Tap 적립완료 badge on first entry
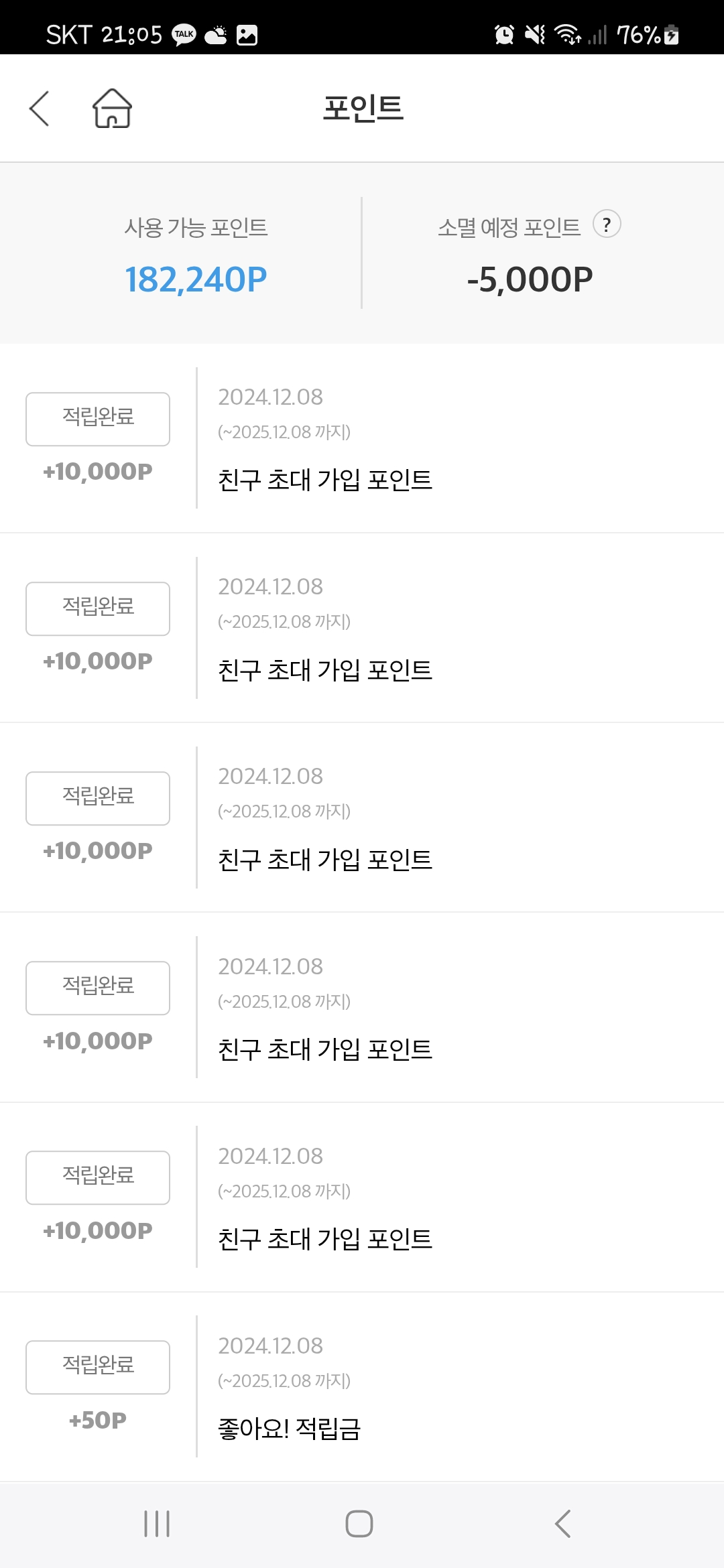The width and height of the screenshot is (724, 1568). pyautogui.click(x=98, y=419)
